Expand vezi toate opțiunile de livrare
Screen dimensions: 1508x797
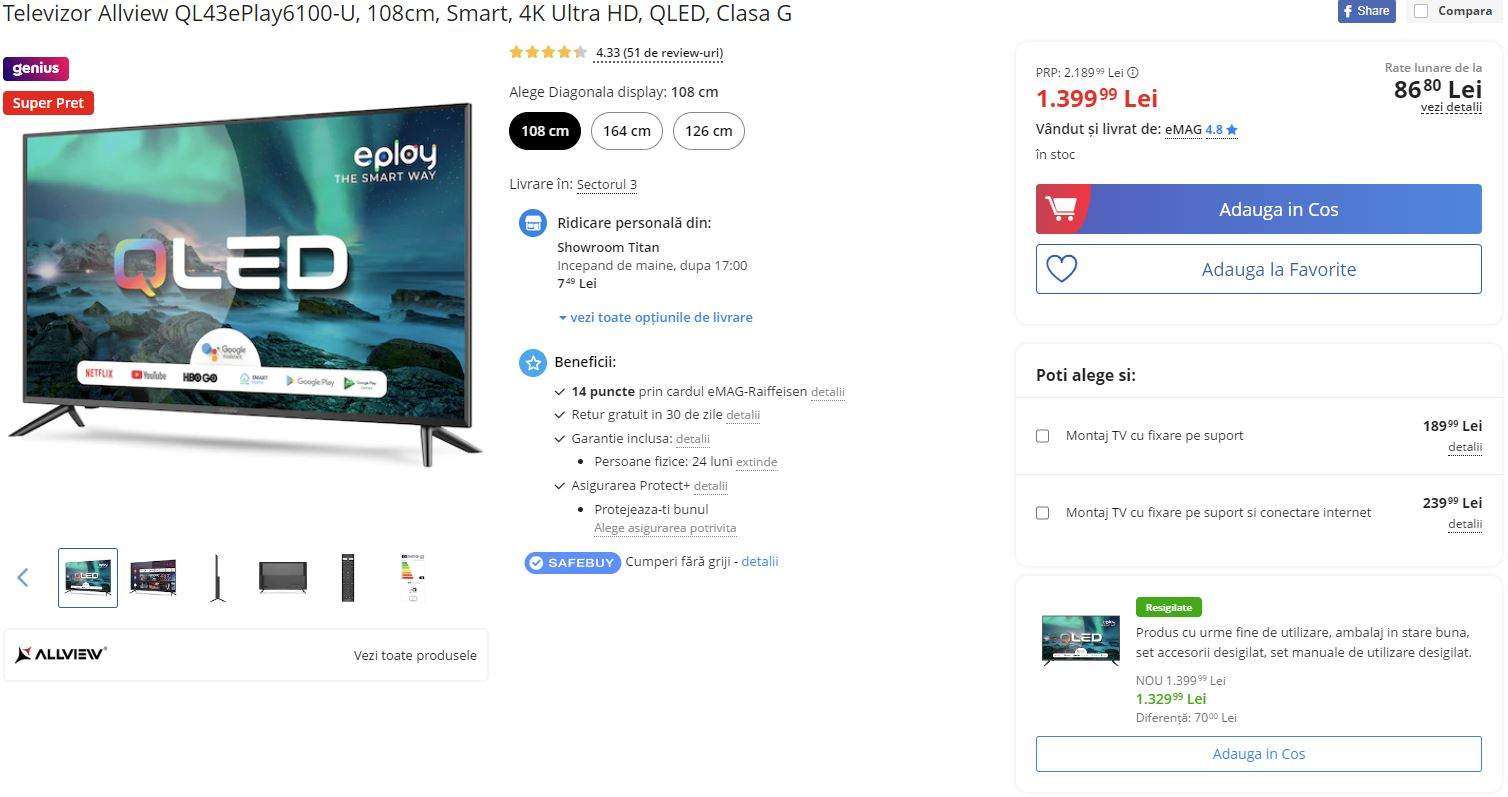(656, 317)
